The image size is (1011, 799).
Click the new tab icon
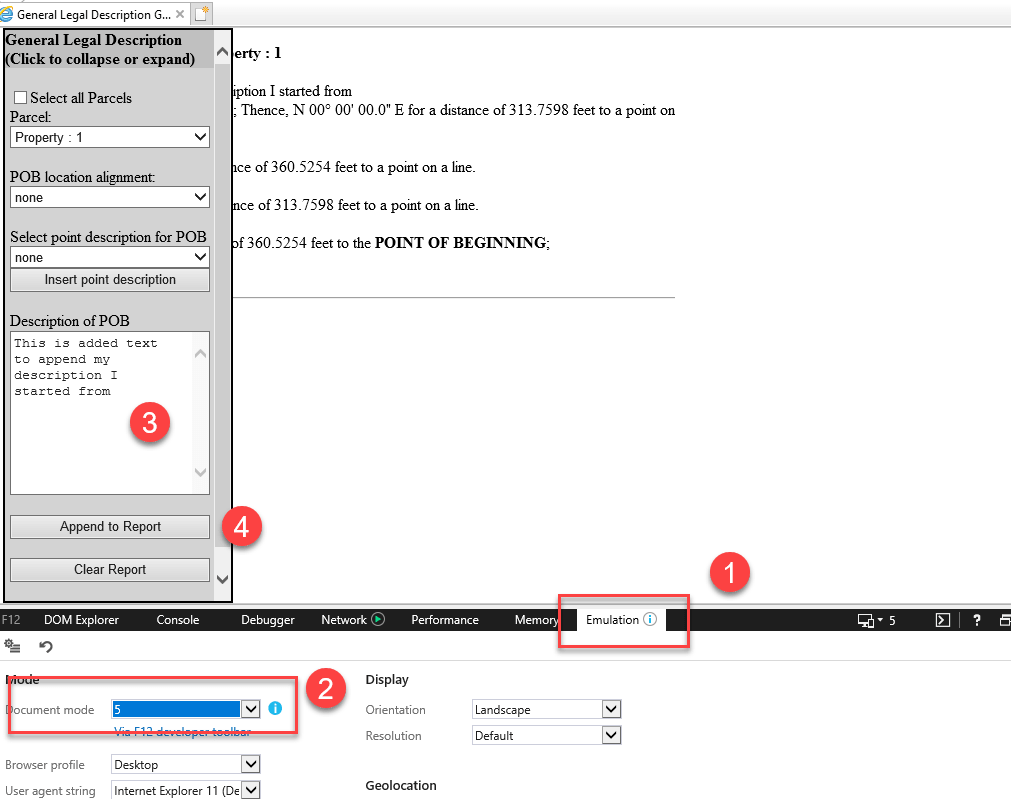coord(202,14)
